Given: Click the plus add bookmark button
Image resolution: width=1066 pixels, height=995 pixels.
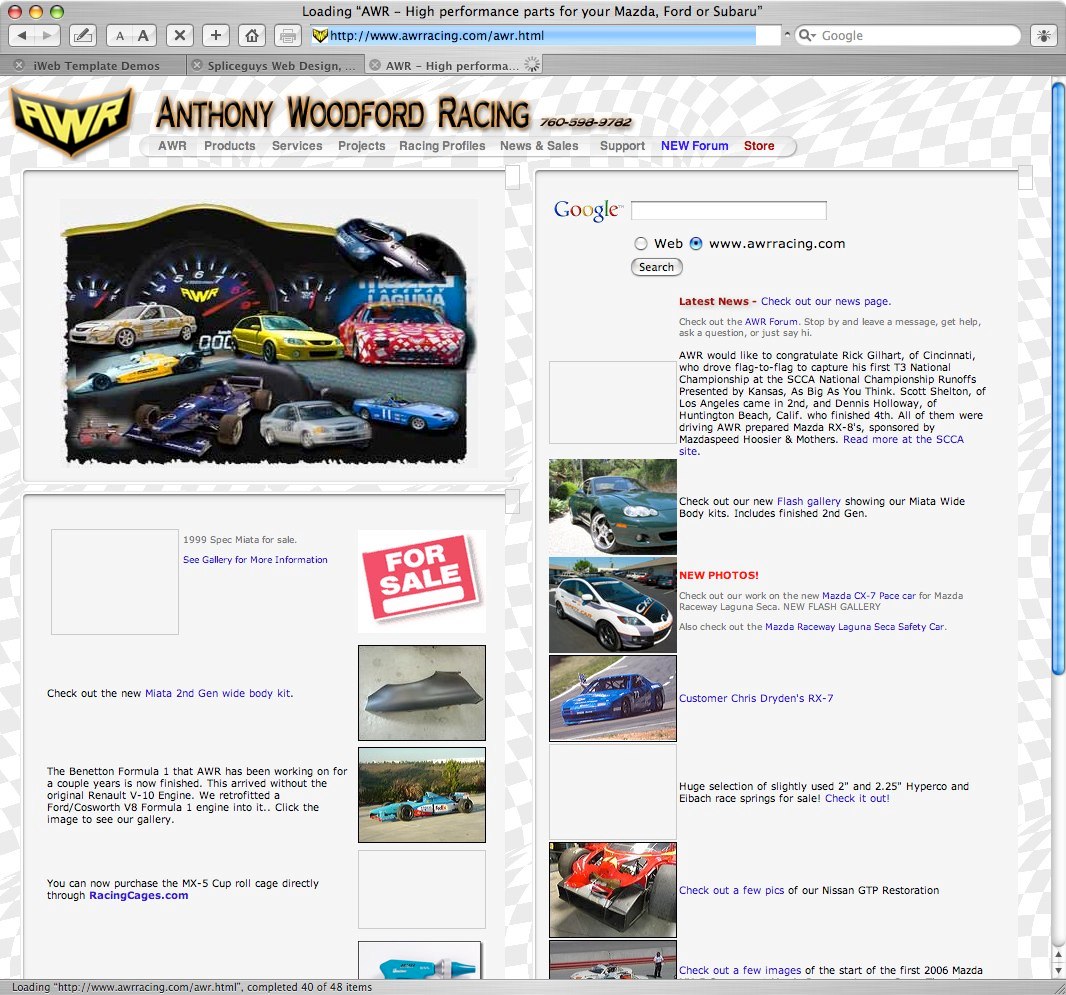Looking at the screenshot, I should pos(216,35).
